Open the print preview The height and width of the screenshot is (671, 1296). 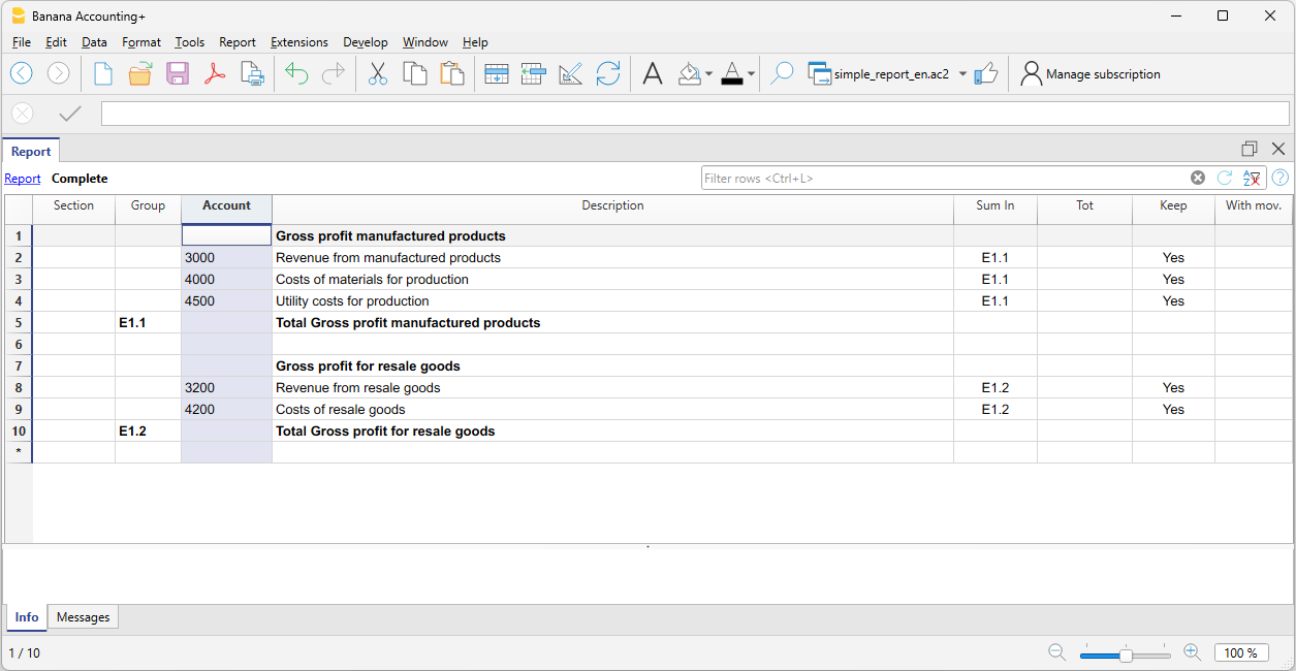[252, 73]
